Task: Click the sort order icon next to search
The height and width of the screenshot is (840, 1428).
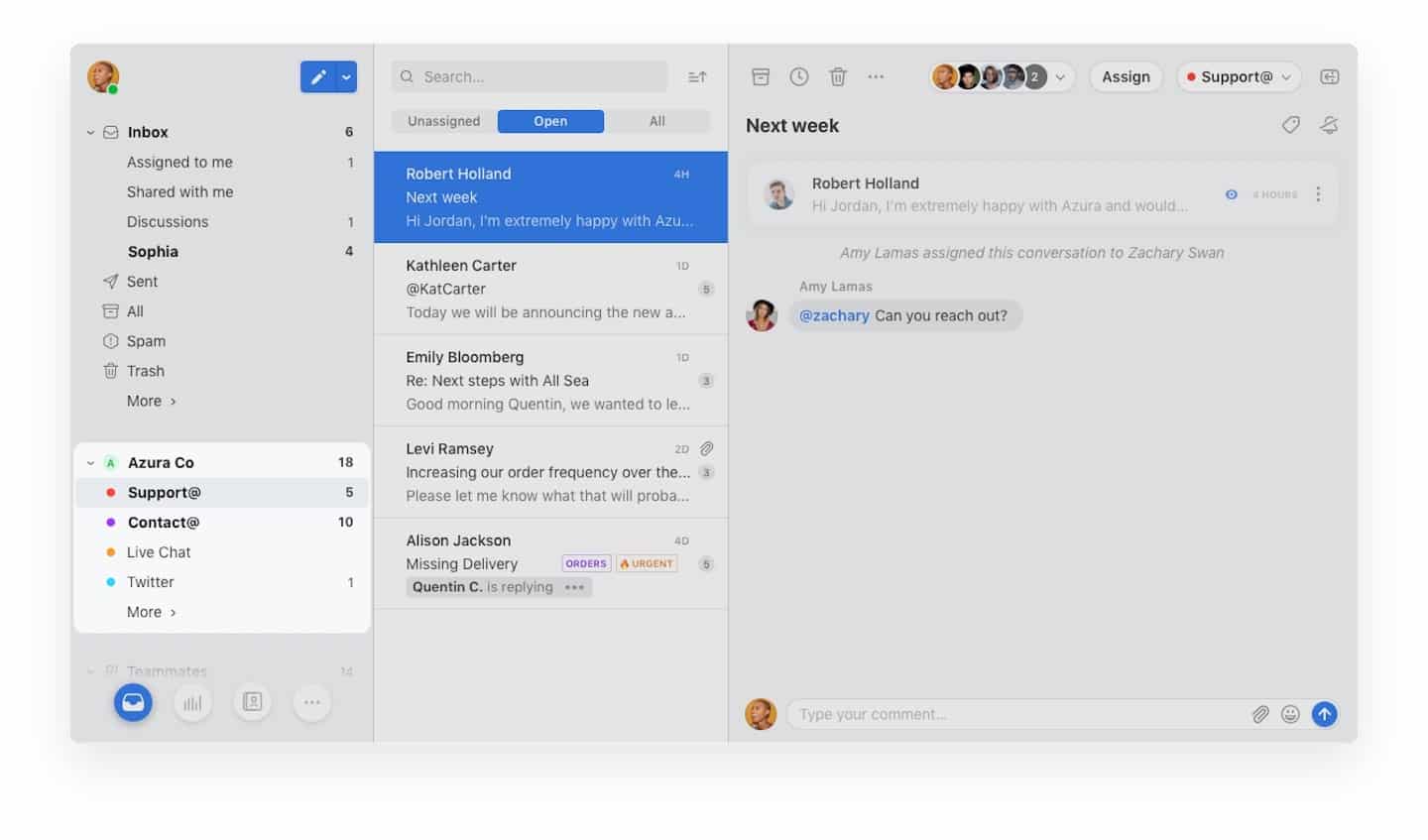Action: [x=697, y=76]
